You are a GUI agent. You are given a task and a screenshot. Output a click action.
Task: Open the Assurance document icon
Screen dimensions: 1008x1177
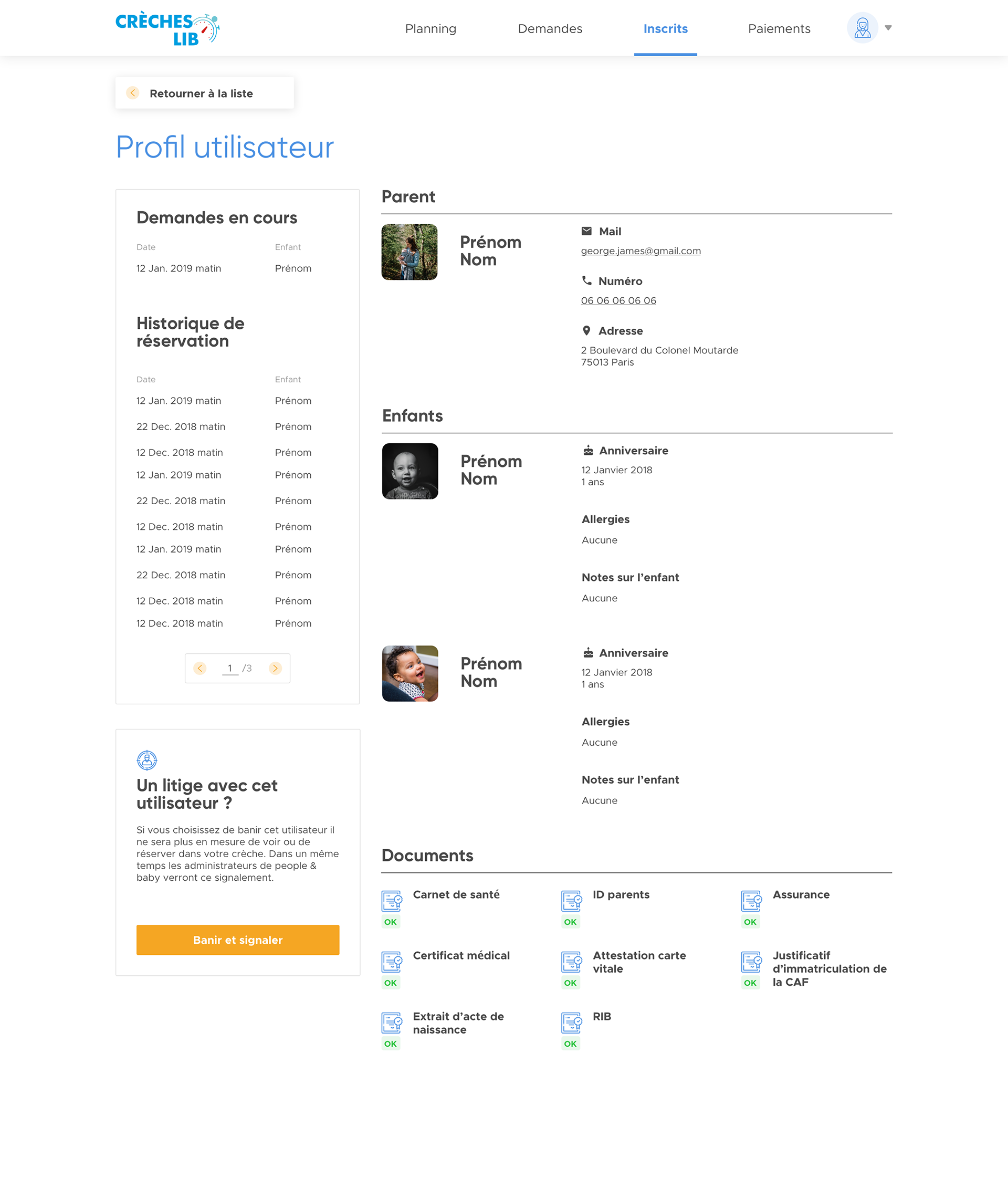point(751,901)
